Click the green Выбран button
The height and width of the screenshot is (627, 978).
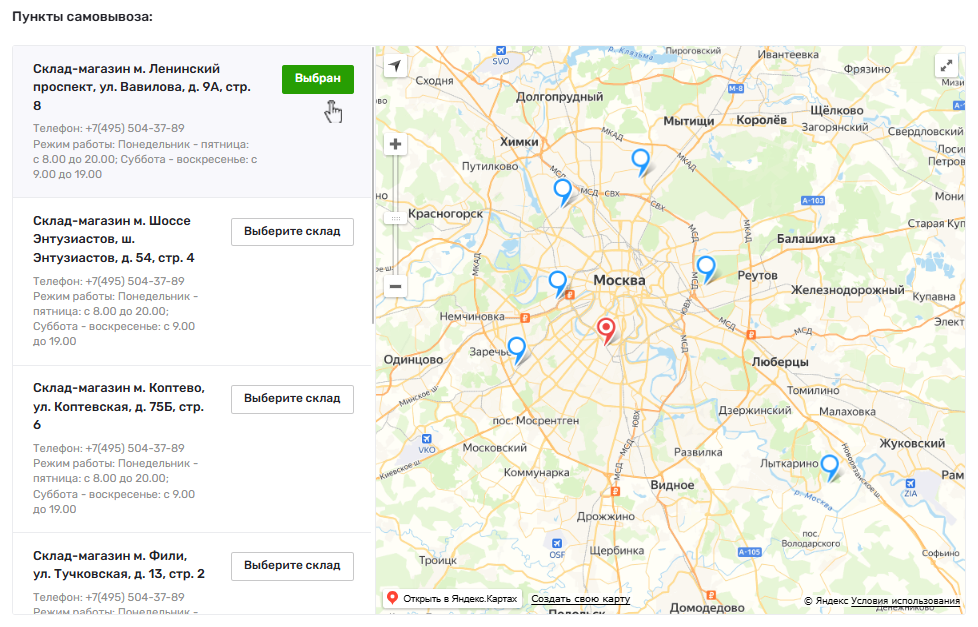point(318,79)
